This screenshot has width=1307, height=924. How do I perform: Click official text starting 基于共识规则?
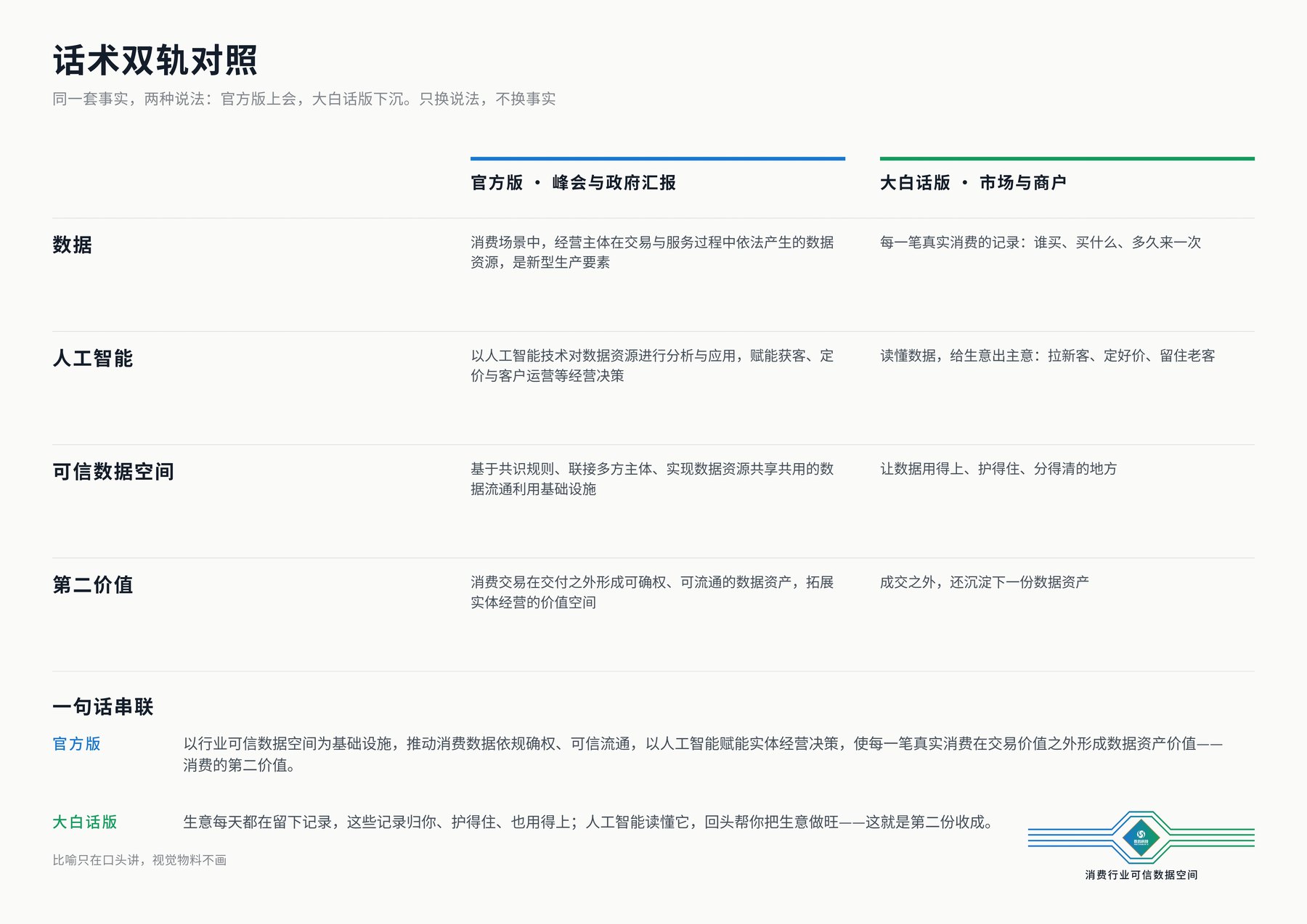click(x=652, y=478)
